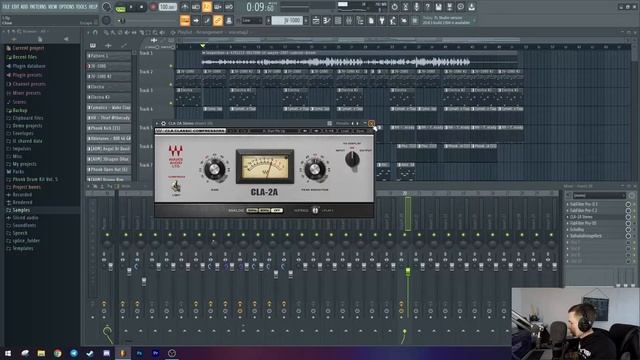The image size is (640, 360).
Task: Expand Plugin database in browser
Action: 29,66
